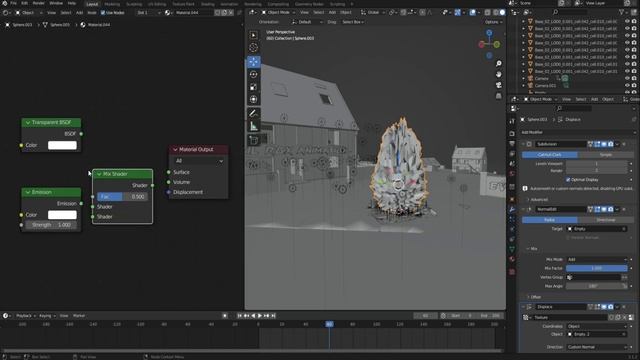Viewport: 640px width, 360px height.
Task: Switch perspective/orthographic grid icon
Action: pos(498,96)
